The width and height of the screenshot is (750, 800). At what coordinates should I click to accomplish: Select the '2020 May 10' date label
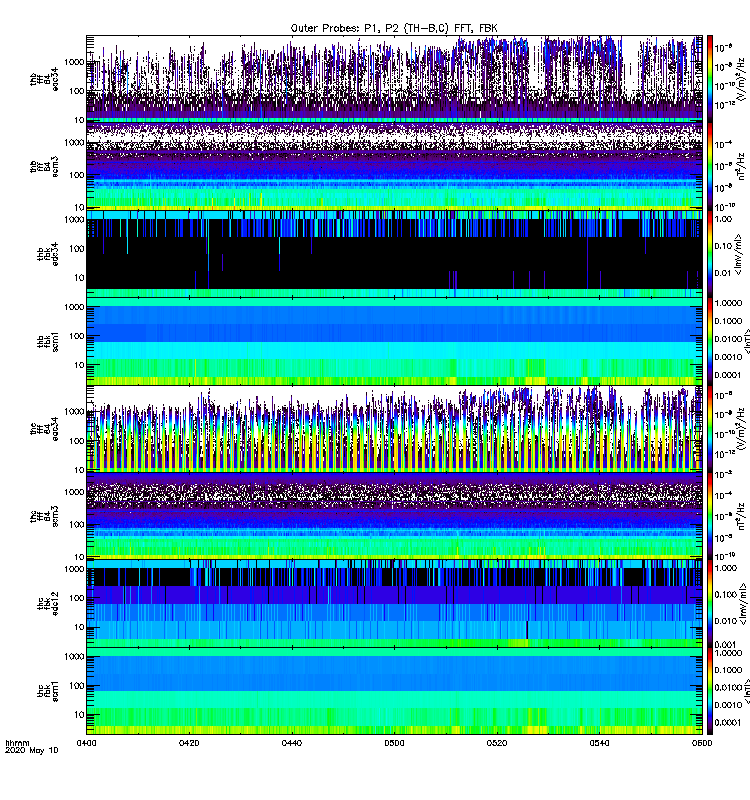point(32,750)
